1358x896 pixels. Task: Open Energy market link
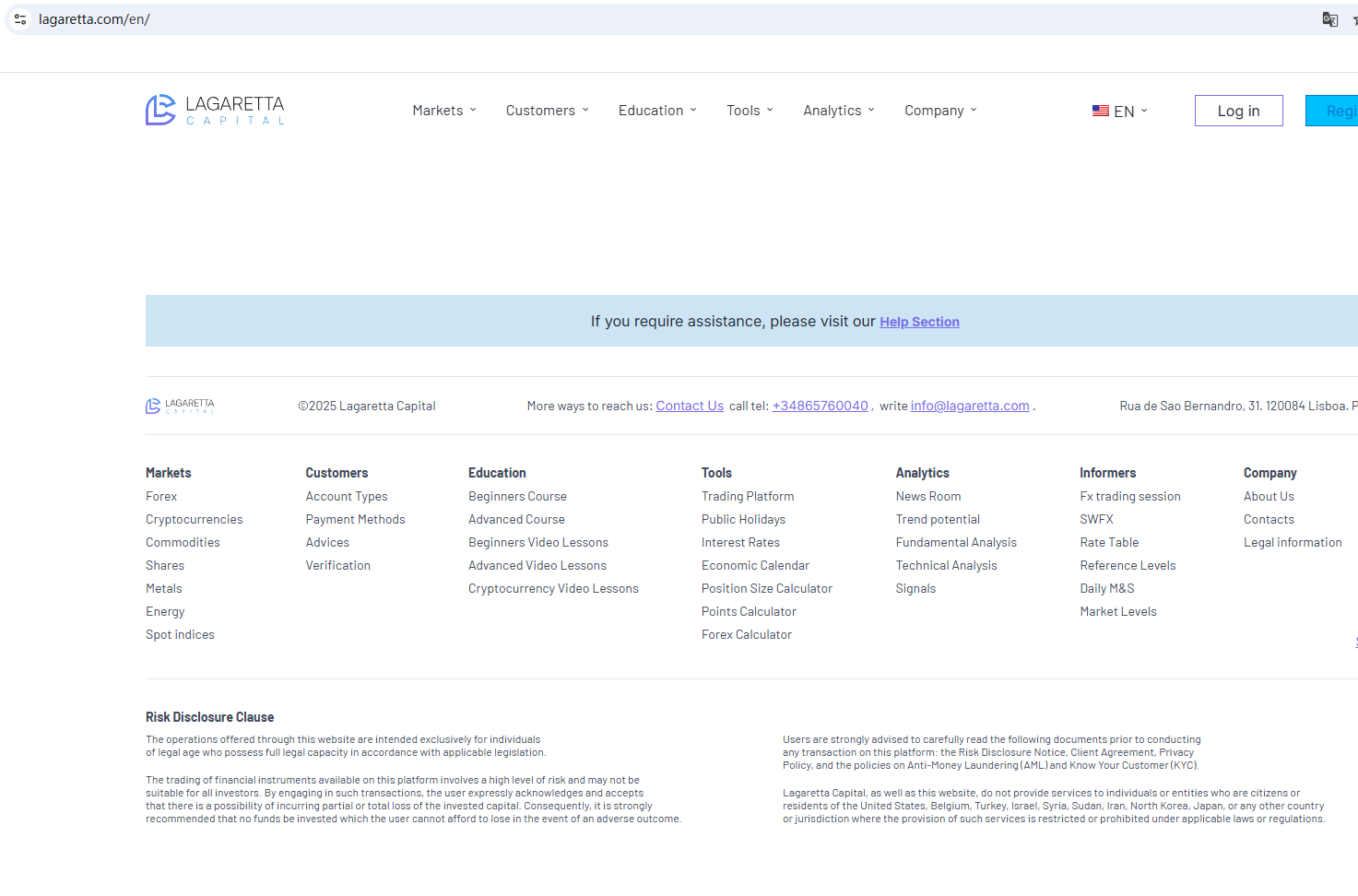165,611
